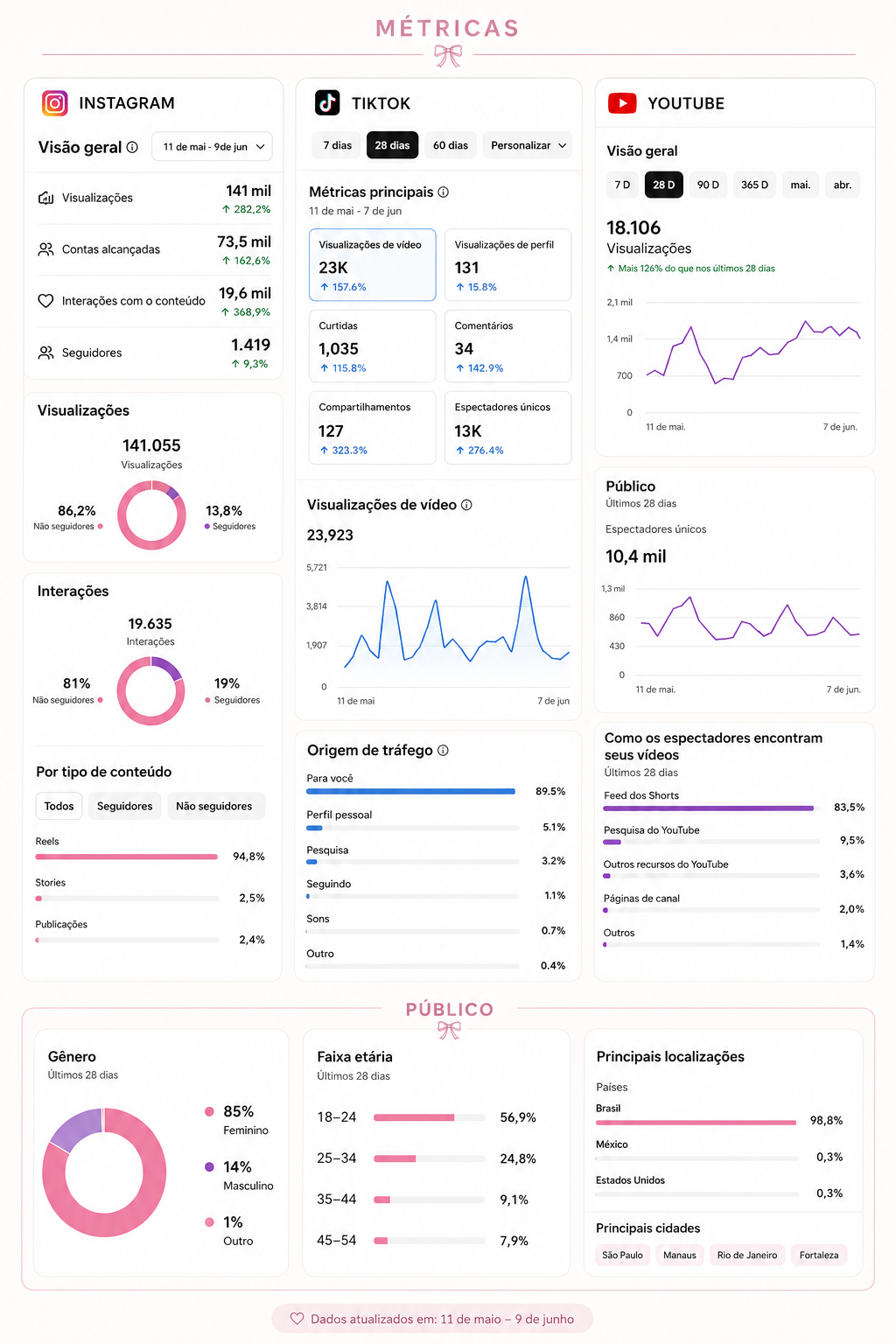Open the 11 de mai - 9 de jun date dropdown
Screen dimensions: 896x1344
[x=213, y=146]
